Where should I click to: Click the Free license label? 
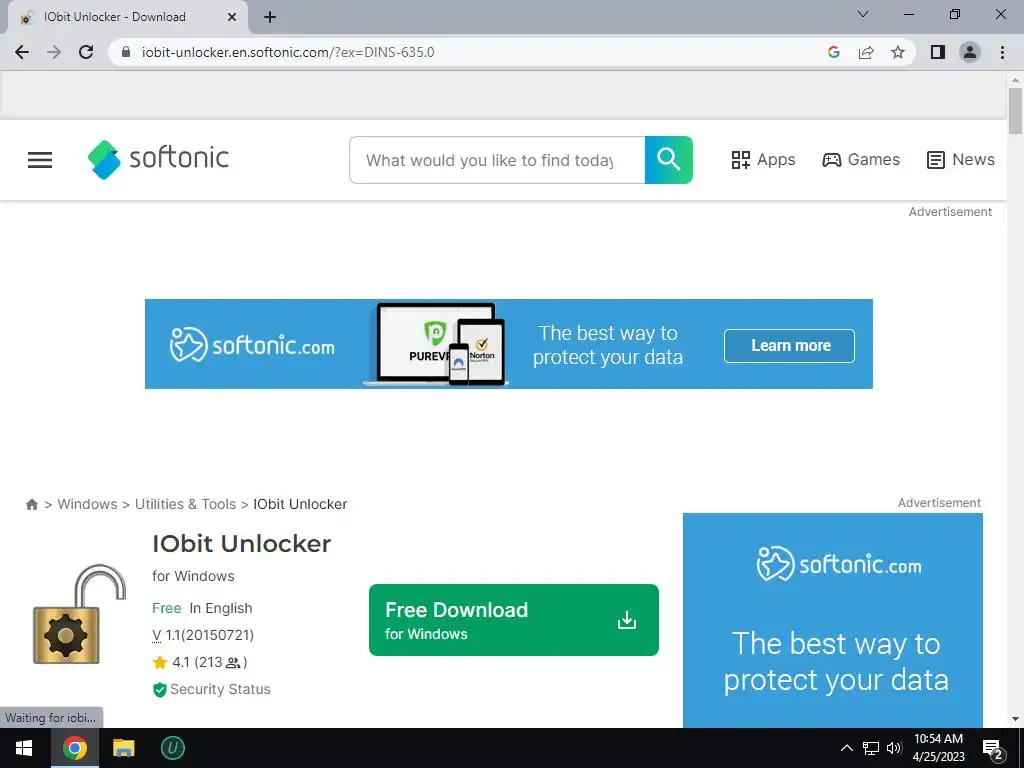pos(167,608)
